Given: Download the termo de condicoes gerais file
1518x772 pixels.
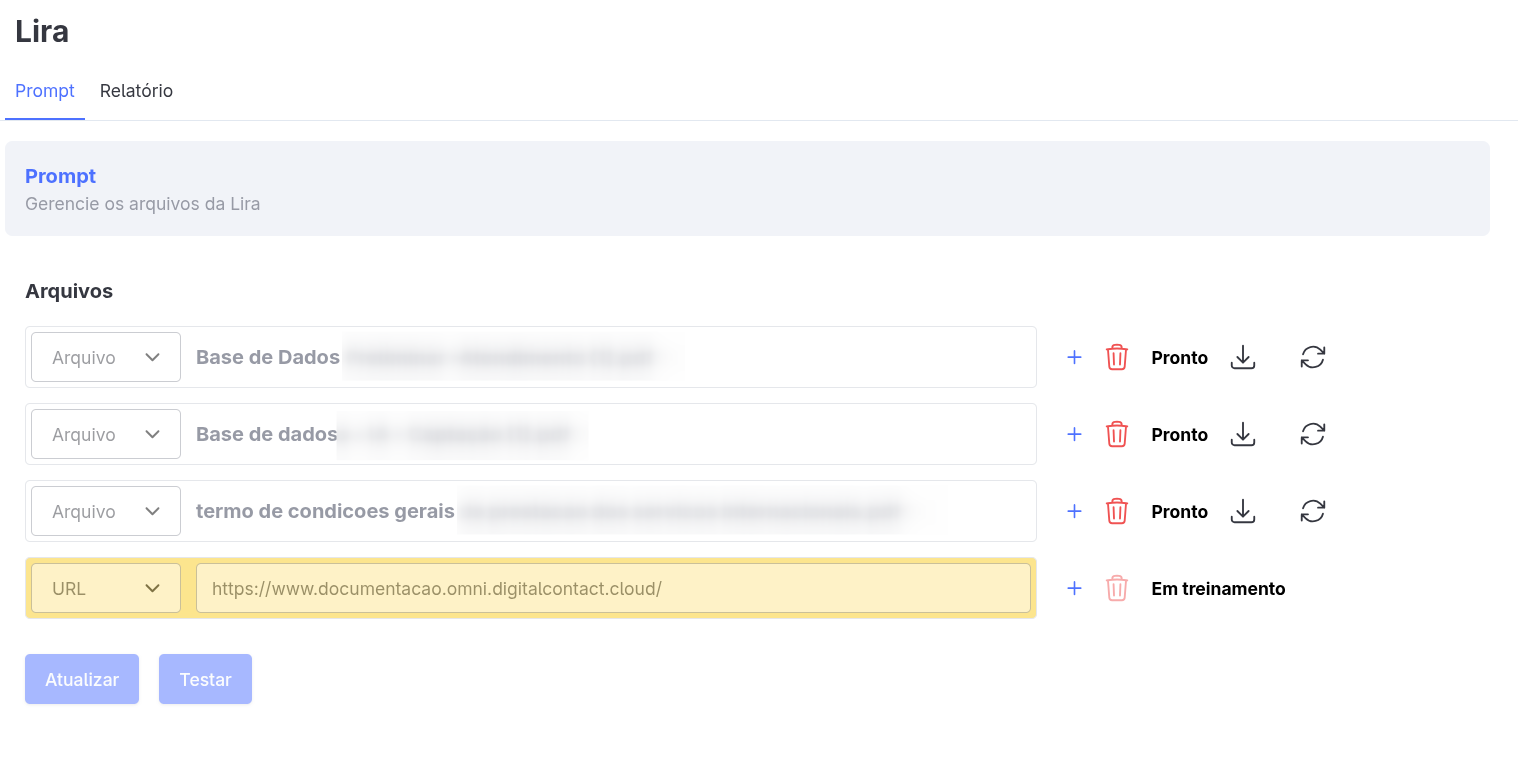Looking at the screenshot, I should [1242, 511].
